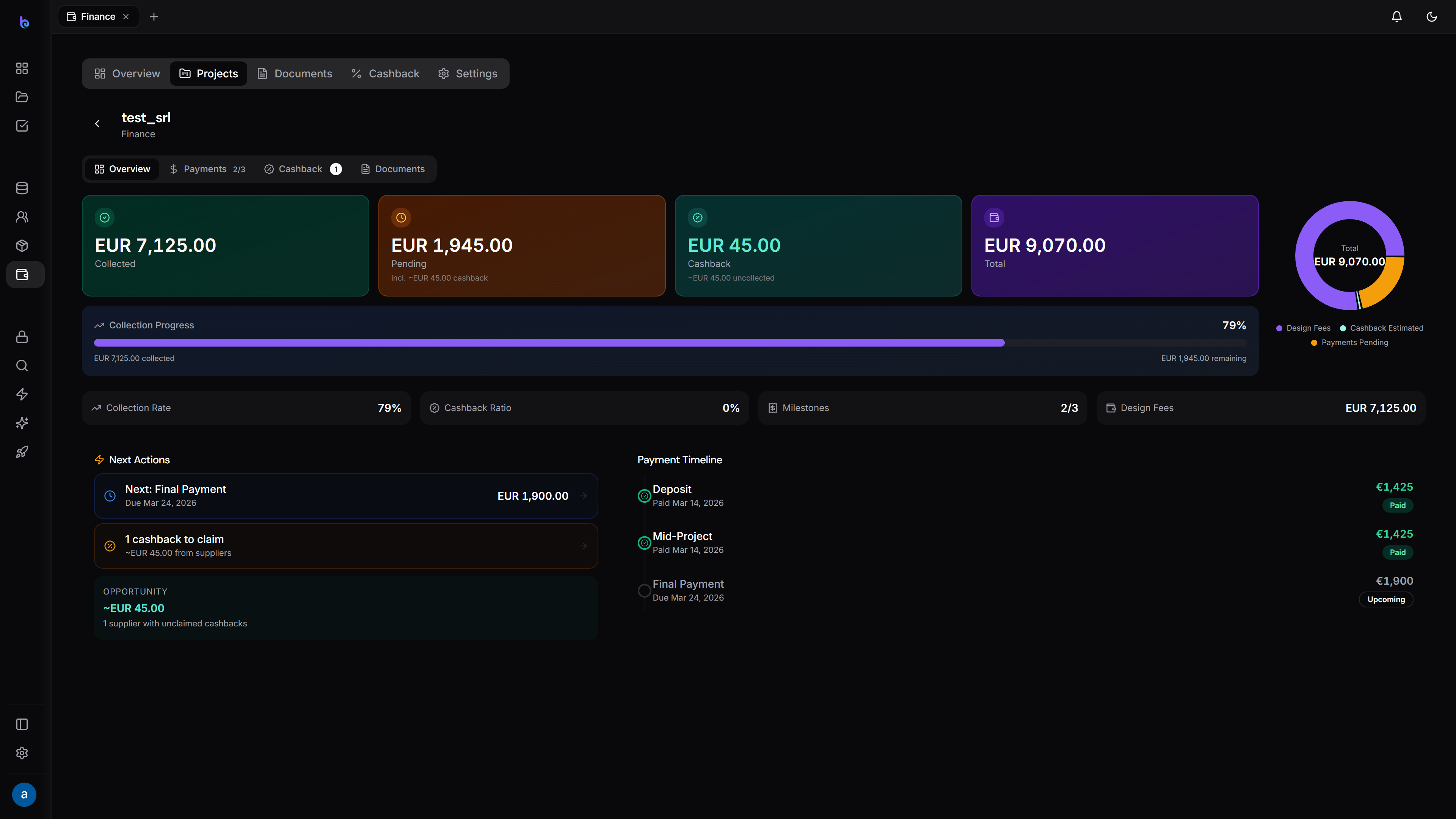
Task: Click the Milestones 2/3 tile
Action: click(x=923, y=408)
